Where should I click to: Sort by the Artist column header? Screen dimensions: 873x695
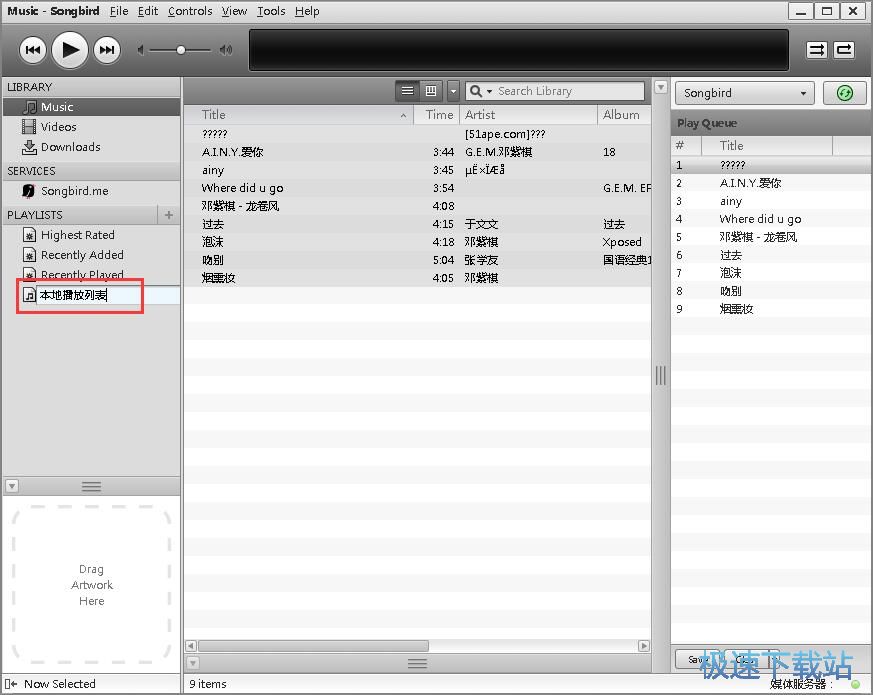point(529,115)
